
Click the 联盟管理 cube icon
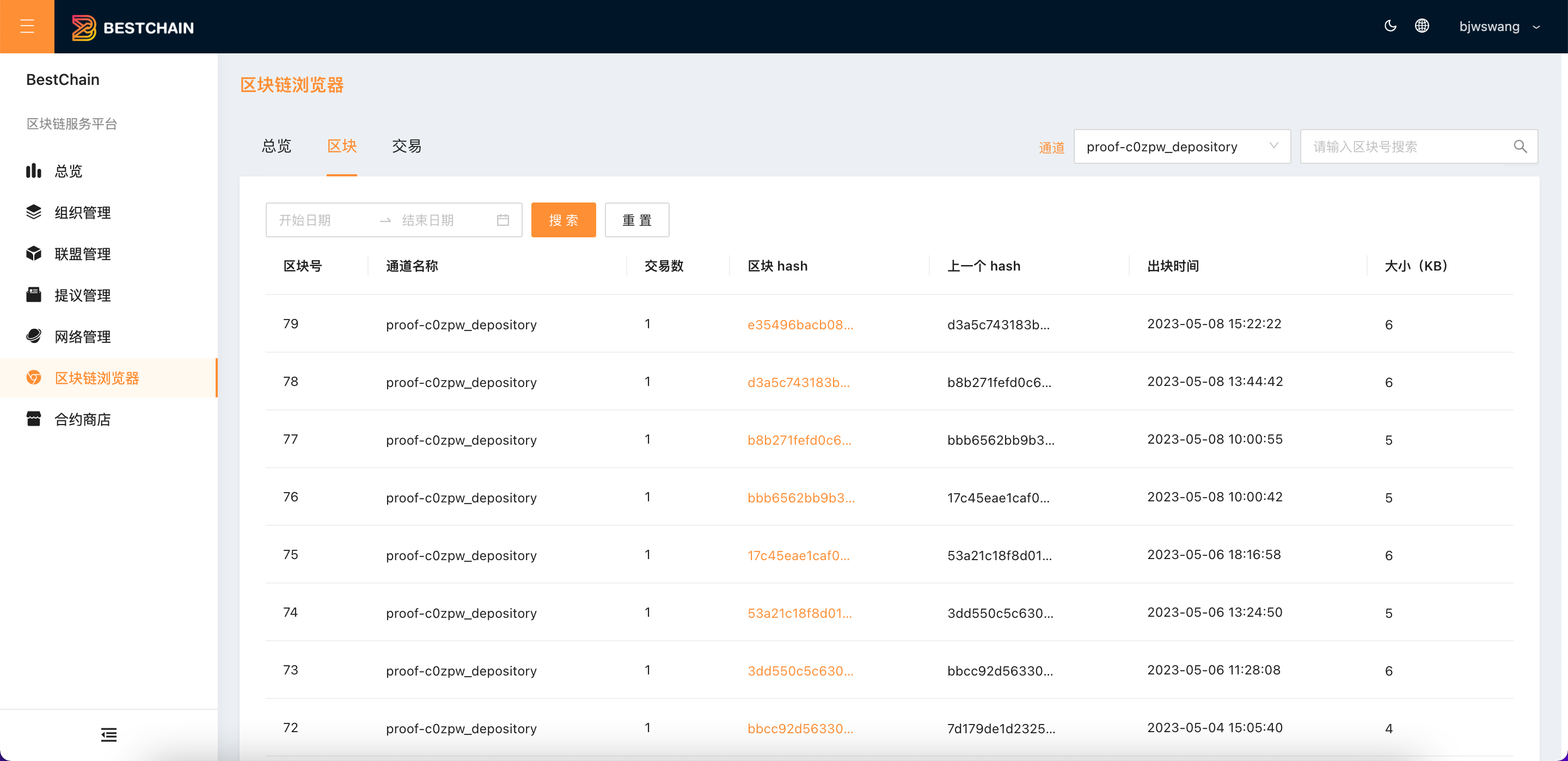[33, 253]
